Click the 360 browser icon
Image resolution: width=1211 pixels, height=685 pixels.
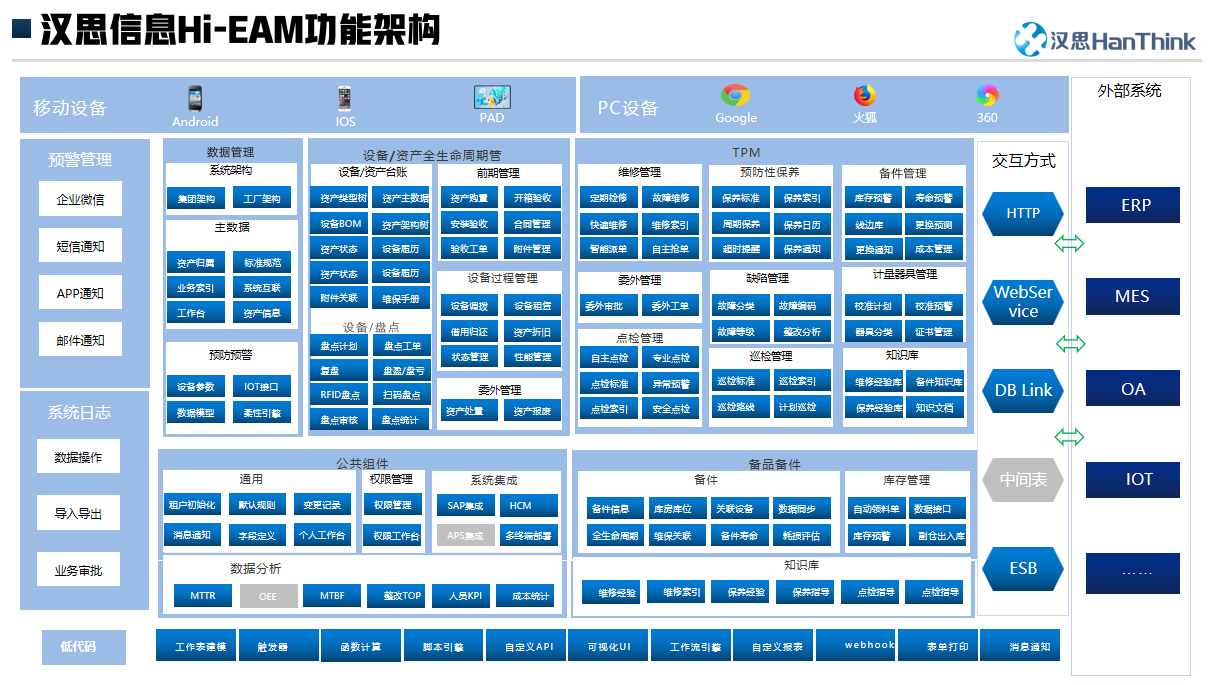pyautogui.click(x=987, y=96)
